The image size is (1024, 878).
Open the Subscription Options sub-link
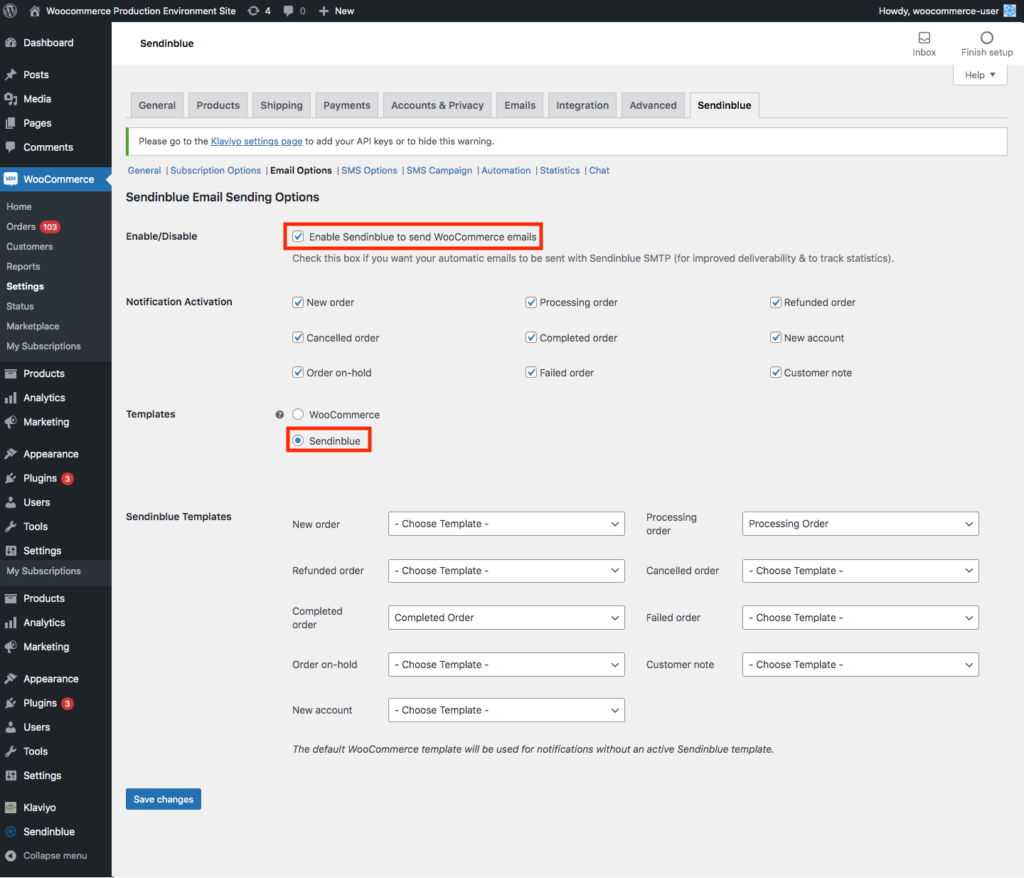[x=216, y=171]
